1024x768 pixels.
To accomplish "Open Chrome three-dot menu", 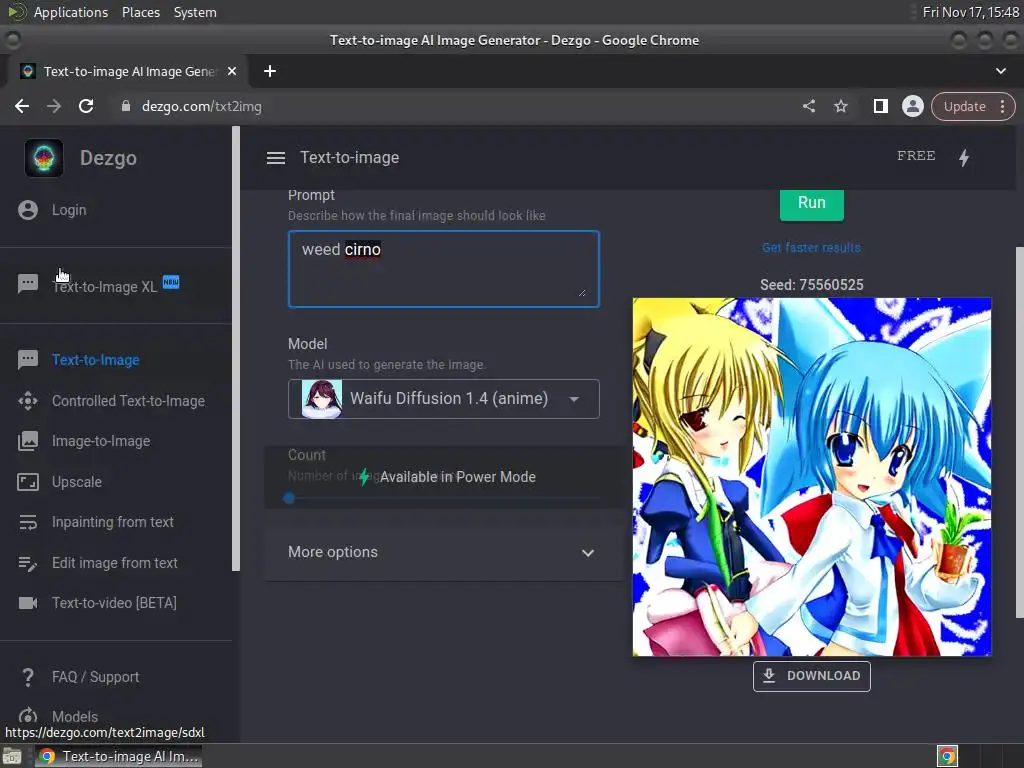I will (x=1002, y=106).
